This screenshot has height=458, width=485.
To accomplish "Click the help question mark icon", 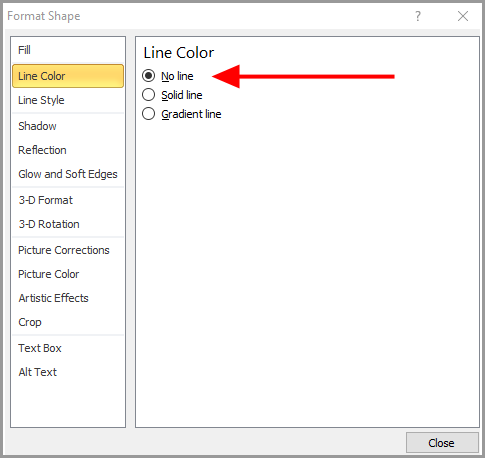I will (x=418, y=16).
